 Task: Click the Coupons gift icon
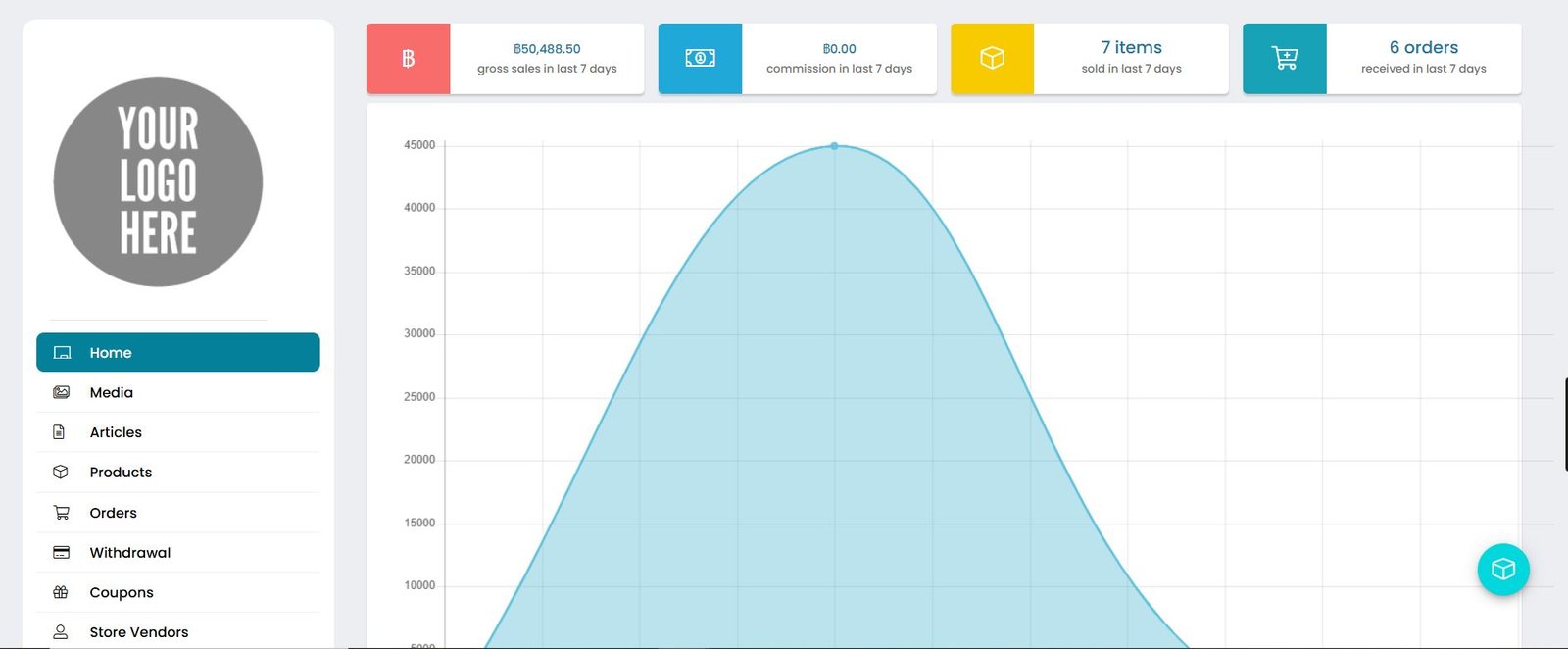pos(61,593)
